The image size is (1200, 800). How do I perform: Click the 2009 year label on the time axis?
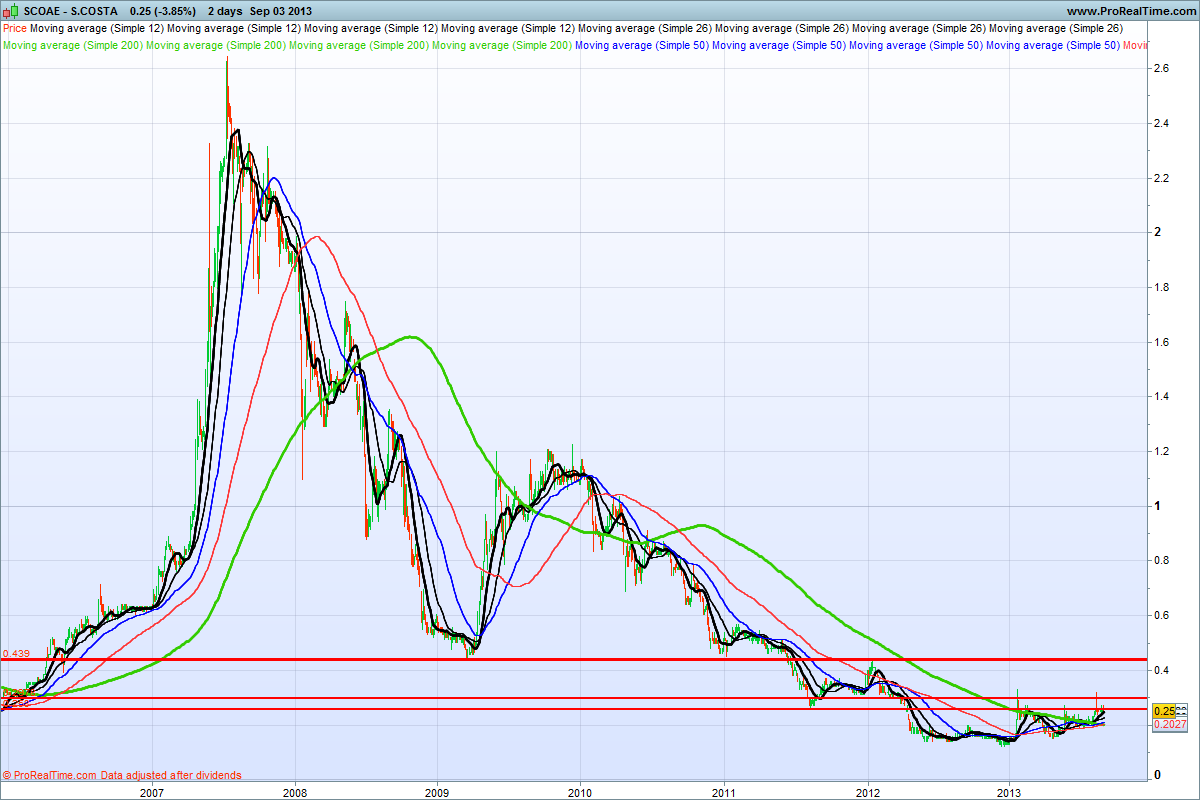[438, 792]
